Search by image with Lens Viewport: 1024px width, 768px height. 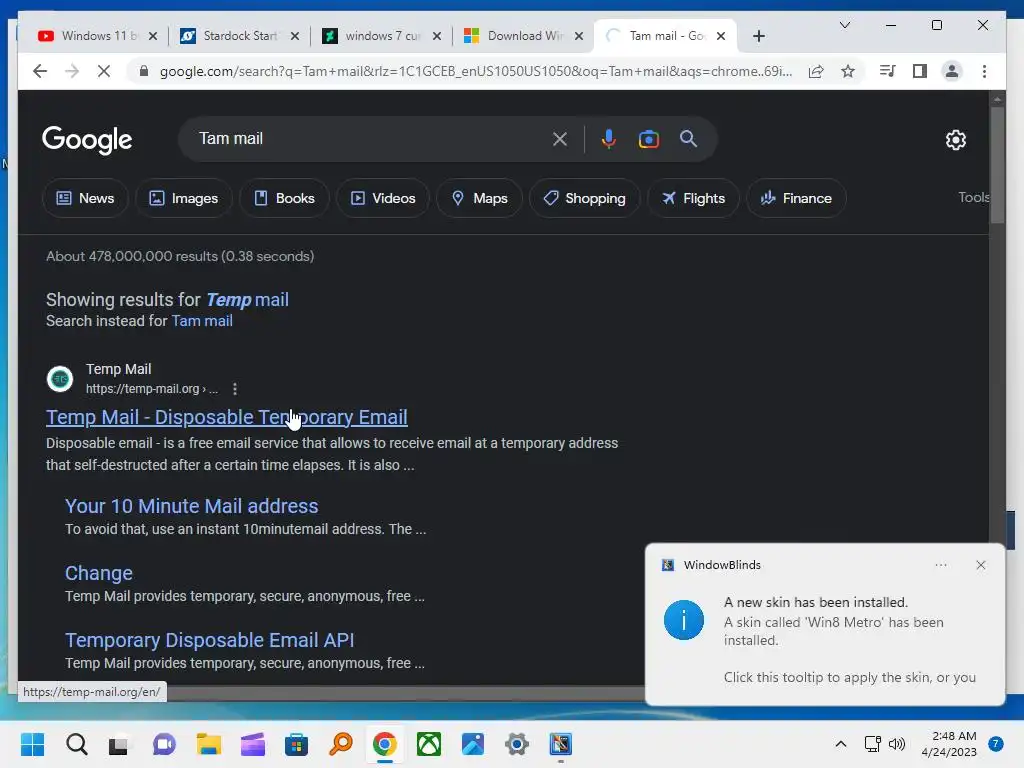tap(648, 139)
